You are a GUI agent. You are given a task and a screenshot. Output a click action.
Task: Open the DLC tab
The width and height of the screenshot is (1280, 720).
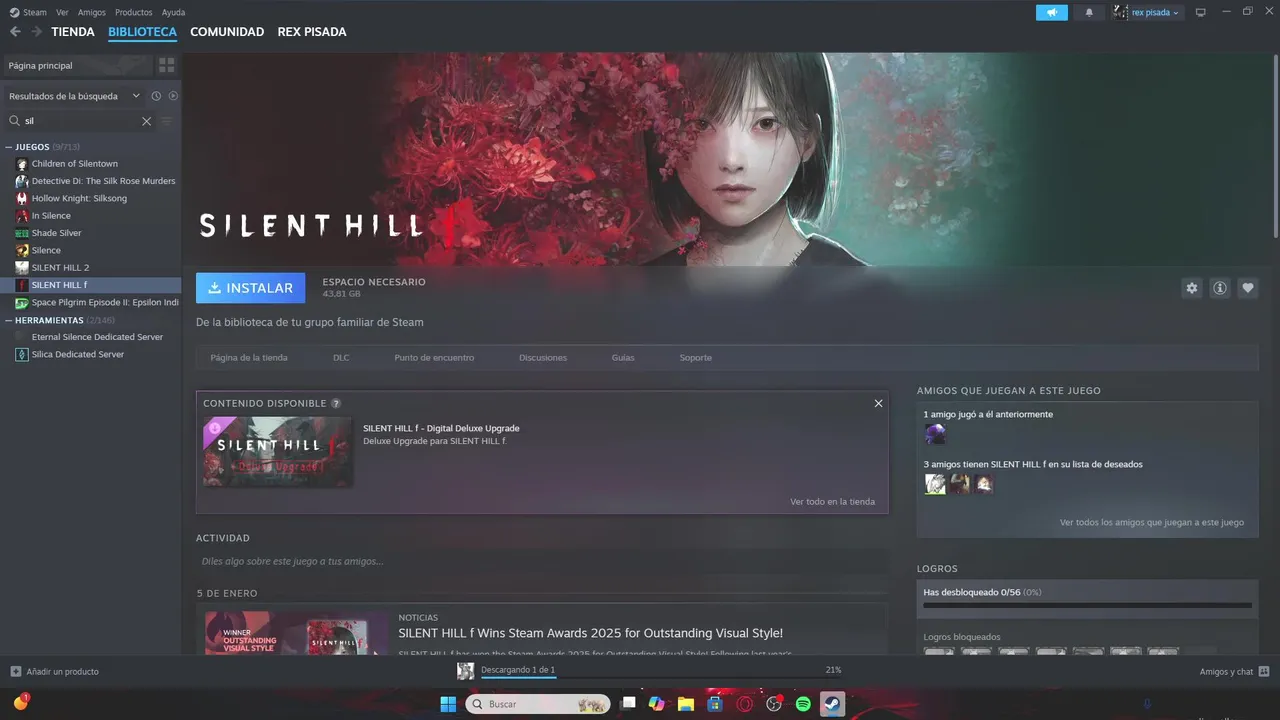[x=341, y=357]
